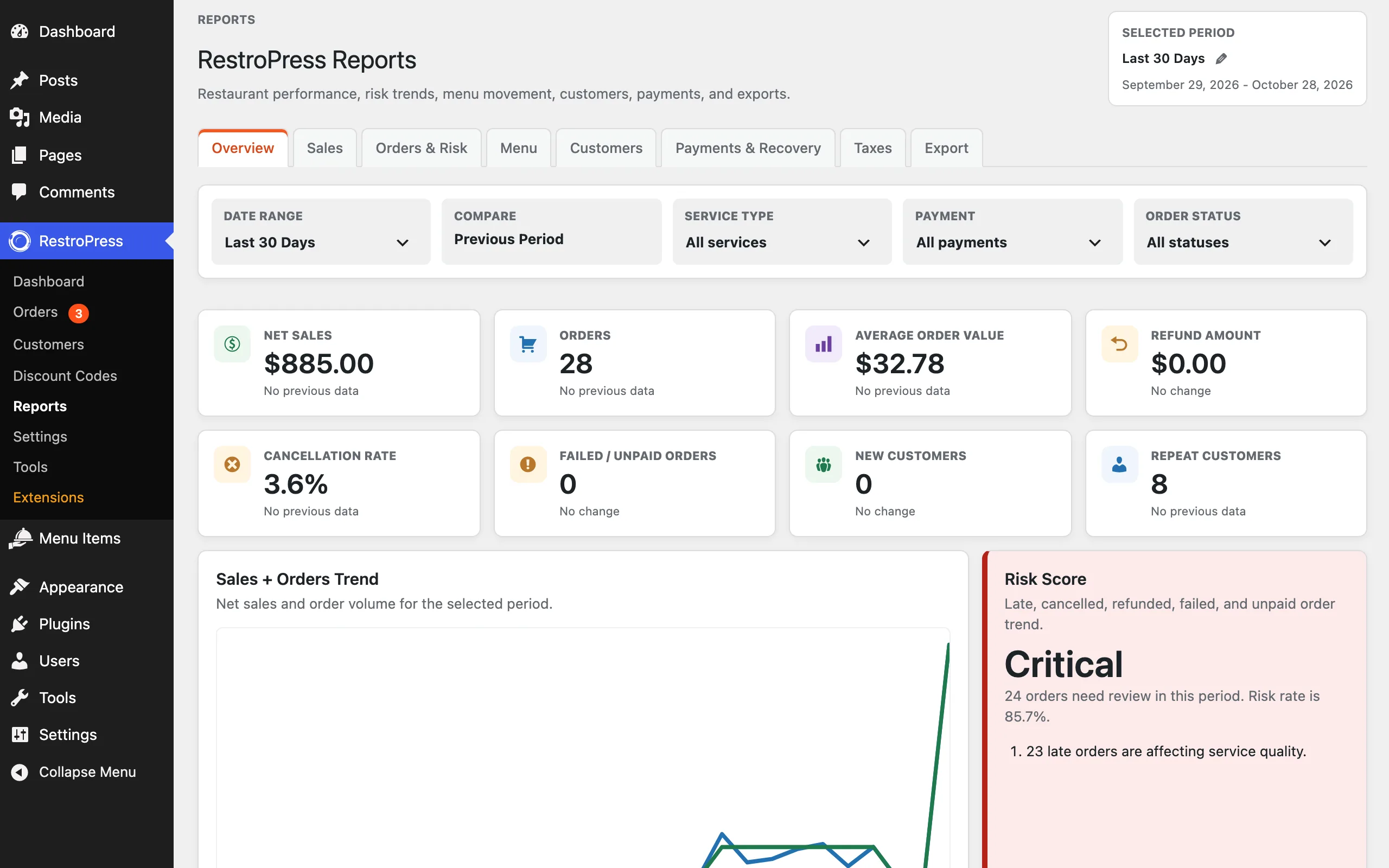Click the Critical risk score text
This screenshot has width=1389, height=868.
point(1063,664)
